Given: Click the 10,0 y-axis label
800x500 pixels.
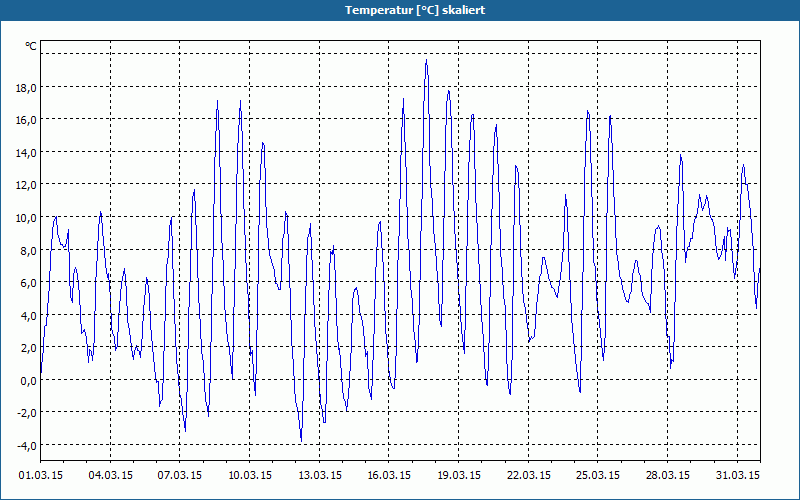Looking at the screenshot, I should click(x=26, y=218).
